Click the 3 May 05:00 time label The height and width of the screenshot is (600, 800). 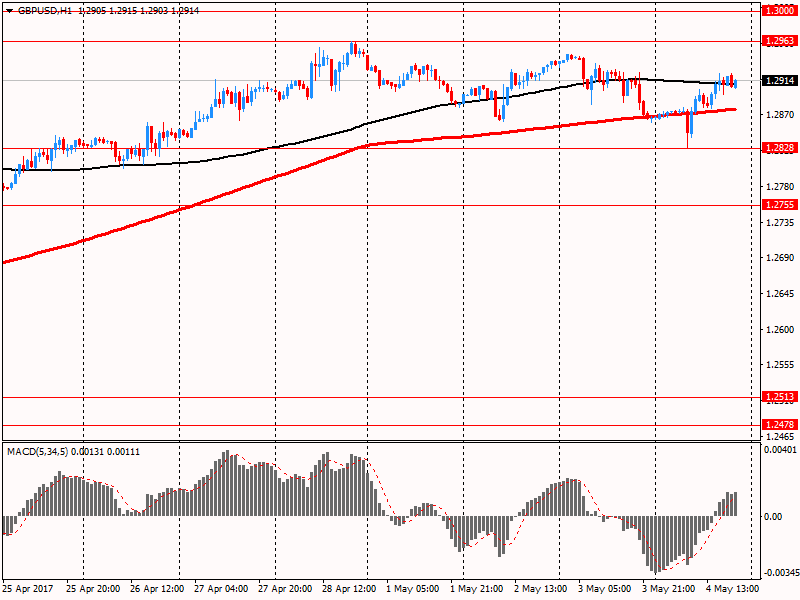tap(605, 589)
